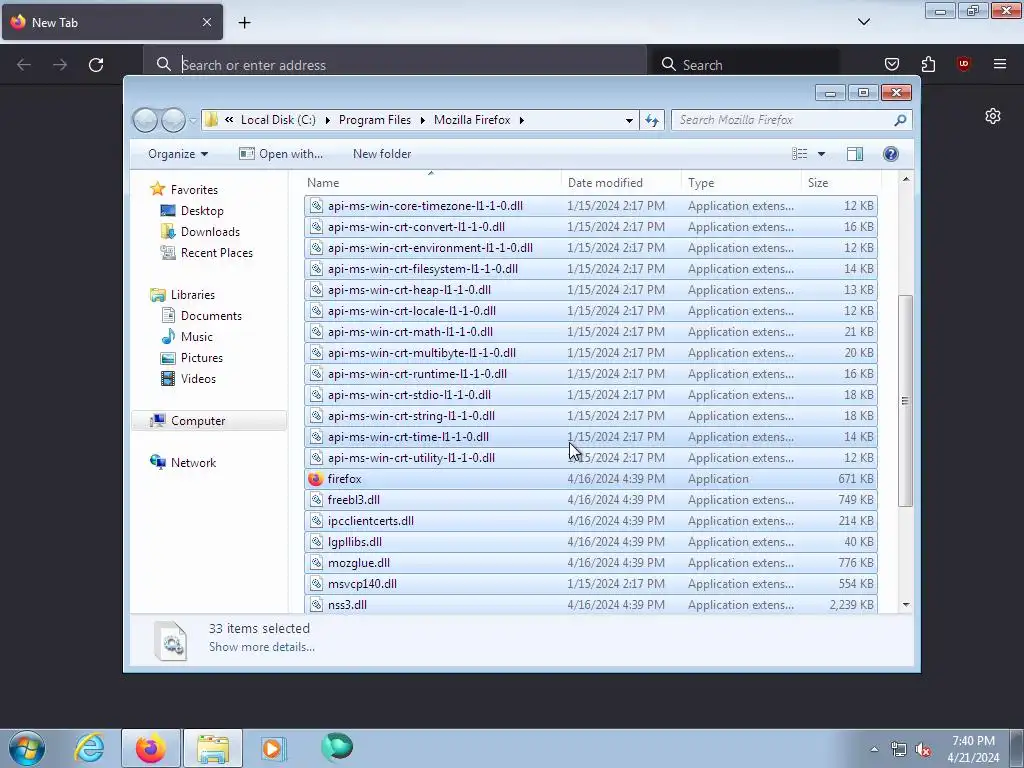Open Downloads in Favorites
The width and height of the screenshot is (1024, 768).
click(x=210, y=232)
